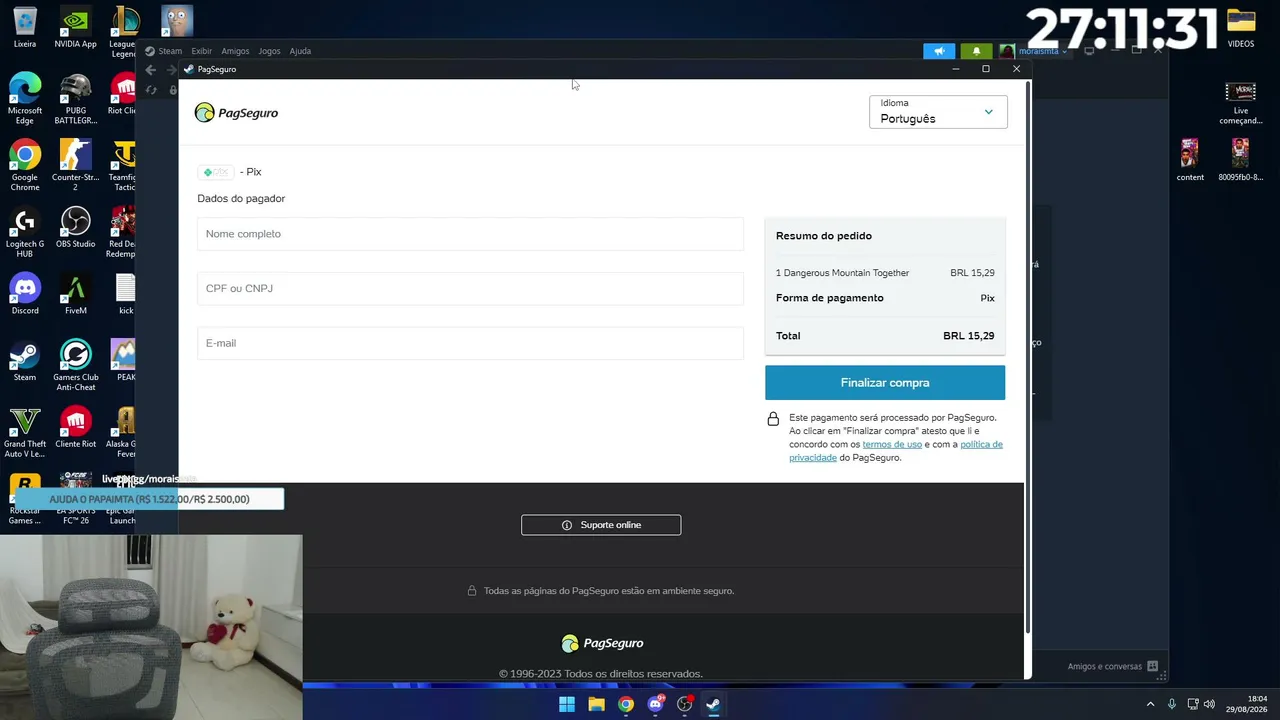This screenshot has width=1280, height=720.
Task: Click the Windows Start button
Action: (x=567, y=704)
